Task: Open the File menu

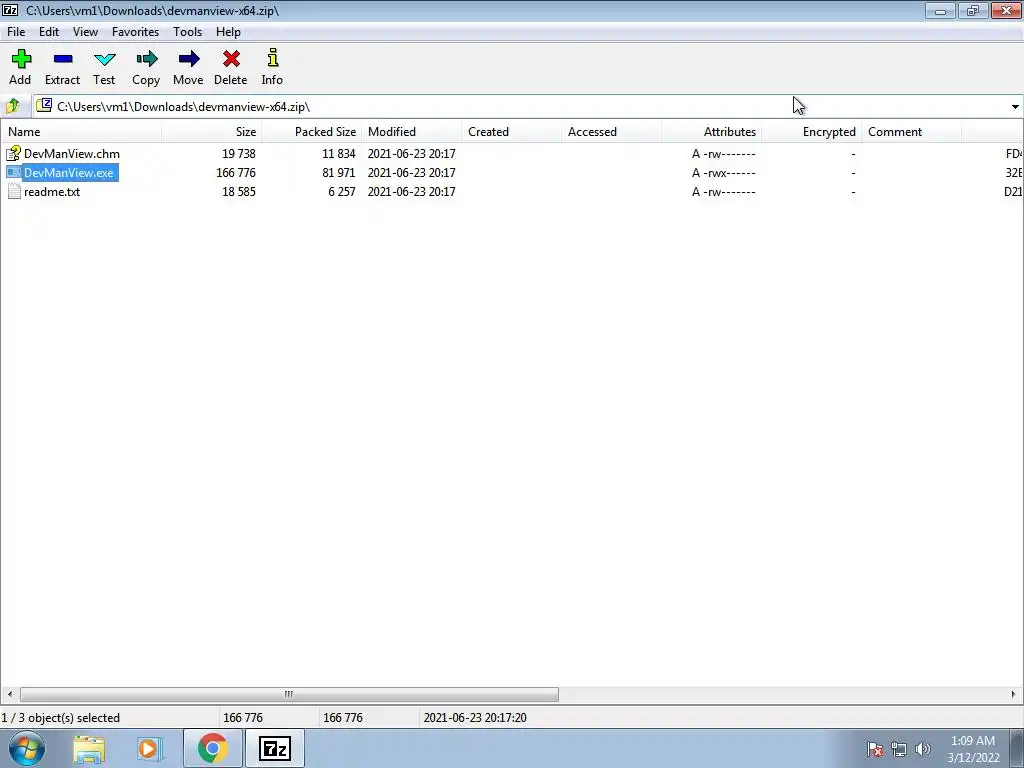Action: coord(16,31)
